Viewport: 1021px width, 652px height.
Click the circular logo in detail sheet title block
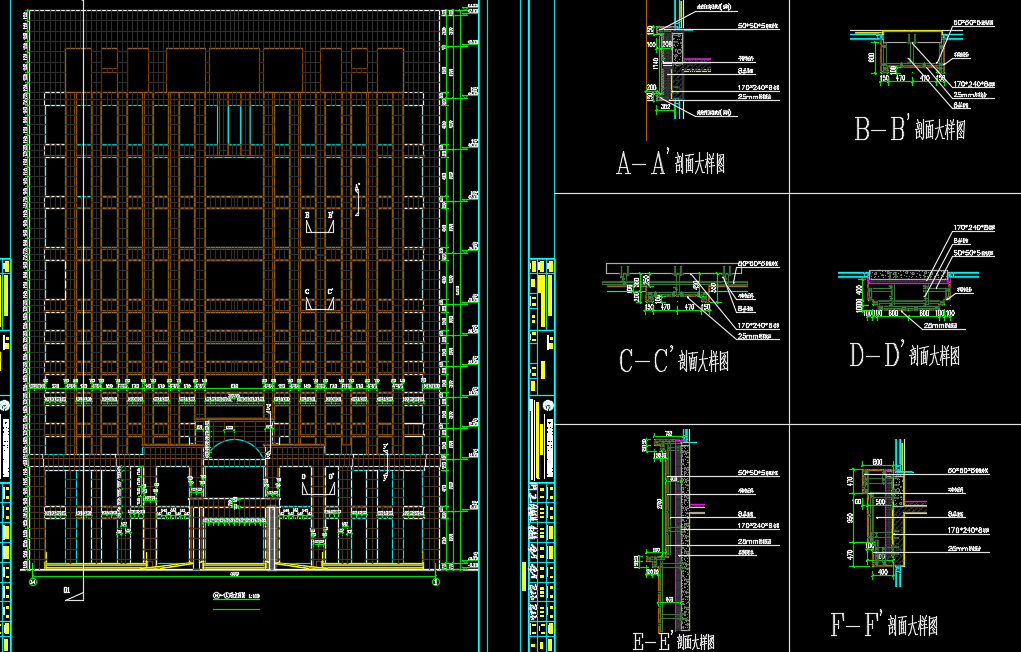coord(548,405)
